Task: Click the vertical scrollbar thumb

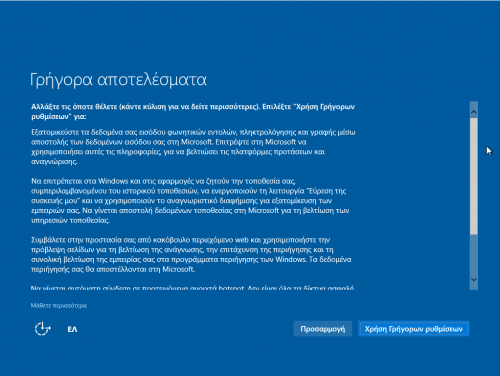Action: pyautogui.click(x=474, y=176)
